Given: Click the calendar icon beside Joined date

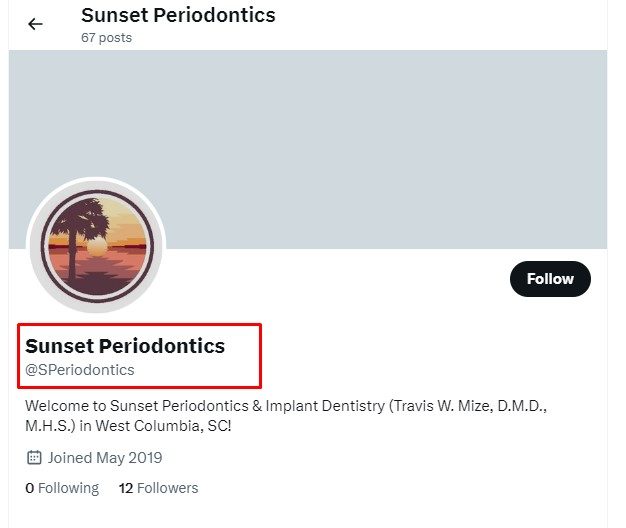Looking at the screenshot, I should tap(34, 458).
